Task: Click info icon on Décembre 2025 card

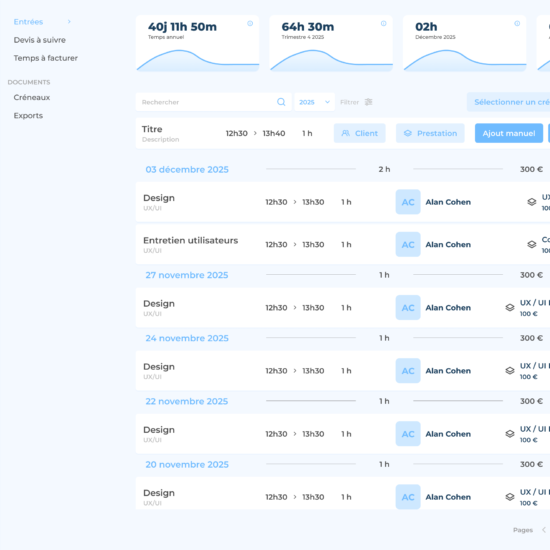Action: tap(517, 24)
